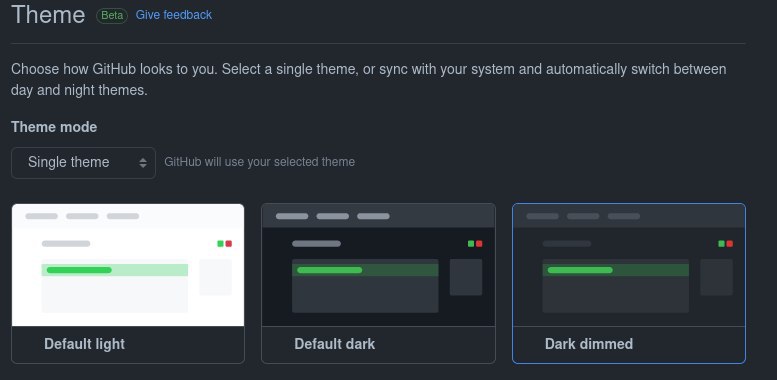Choose the Default light label
The height and width of the screenshot is (380, 777).
(84, 344)
